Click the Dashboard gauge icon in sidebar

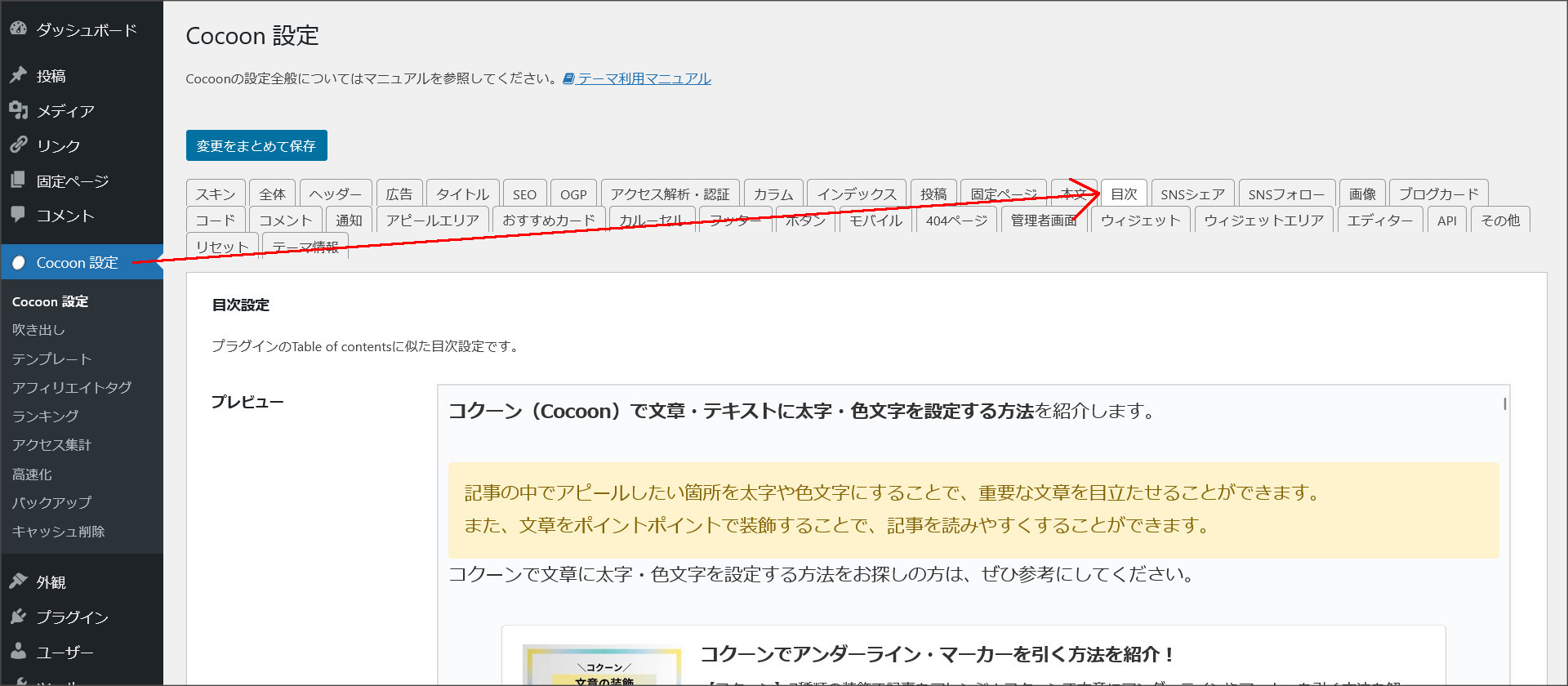click(18, 29)
